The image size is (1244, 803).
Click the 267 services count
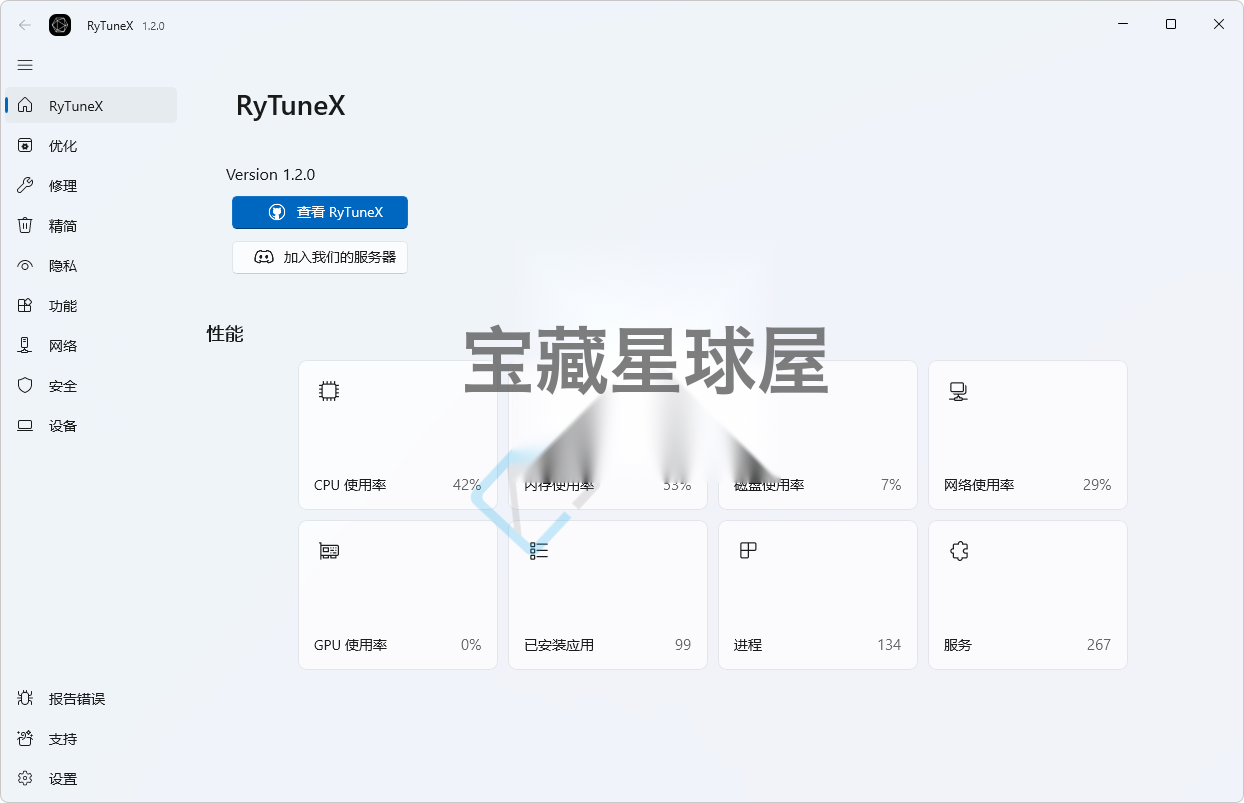1099,645
